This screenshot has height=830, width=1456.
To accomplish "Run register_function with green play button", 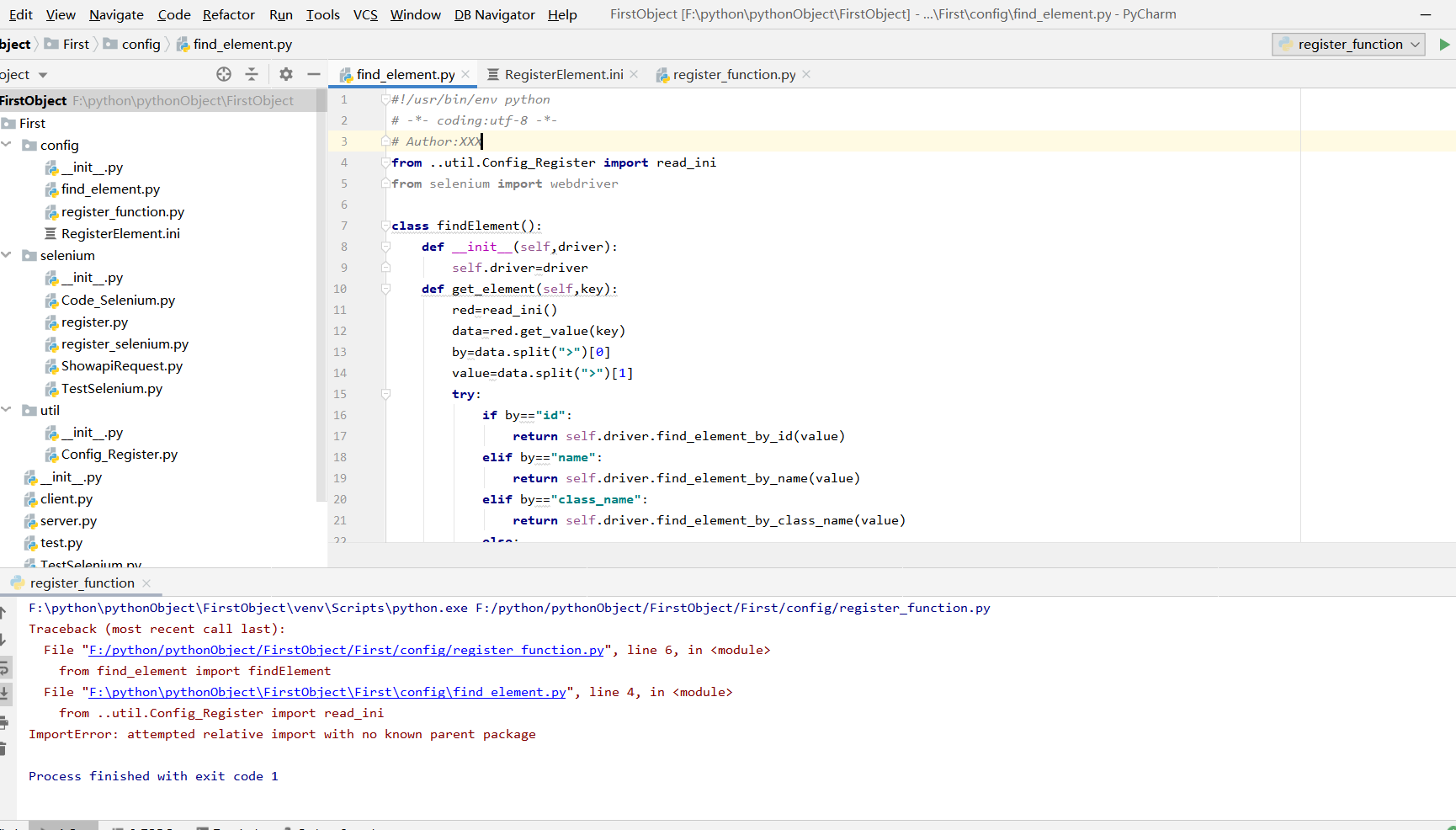I will tap(1444, 45).
